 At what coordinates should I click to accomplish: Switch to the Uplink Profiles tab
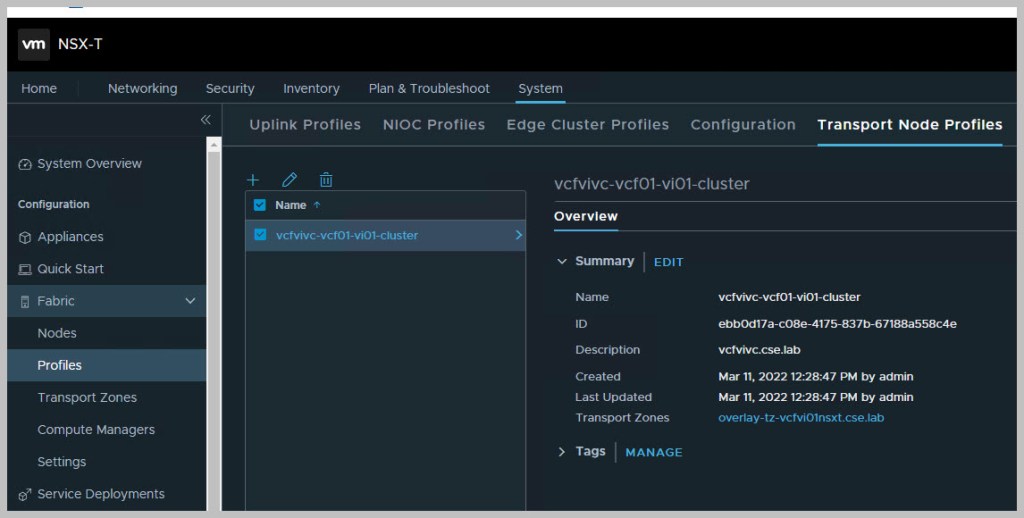pos(304,125)
